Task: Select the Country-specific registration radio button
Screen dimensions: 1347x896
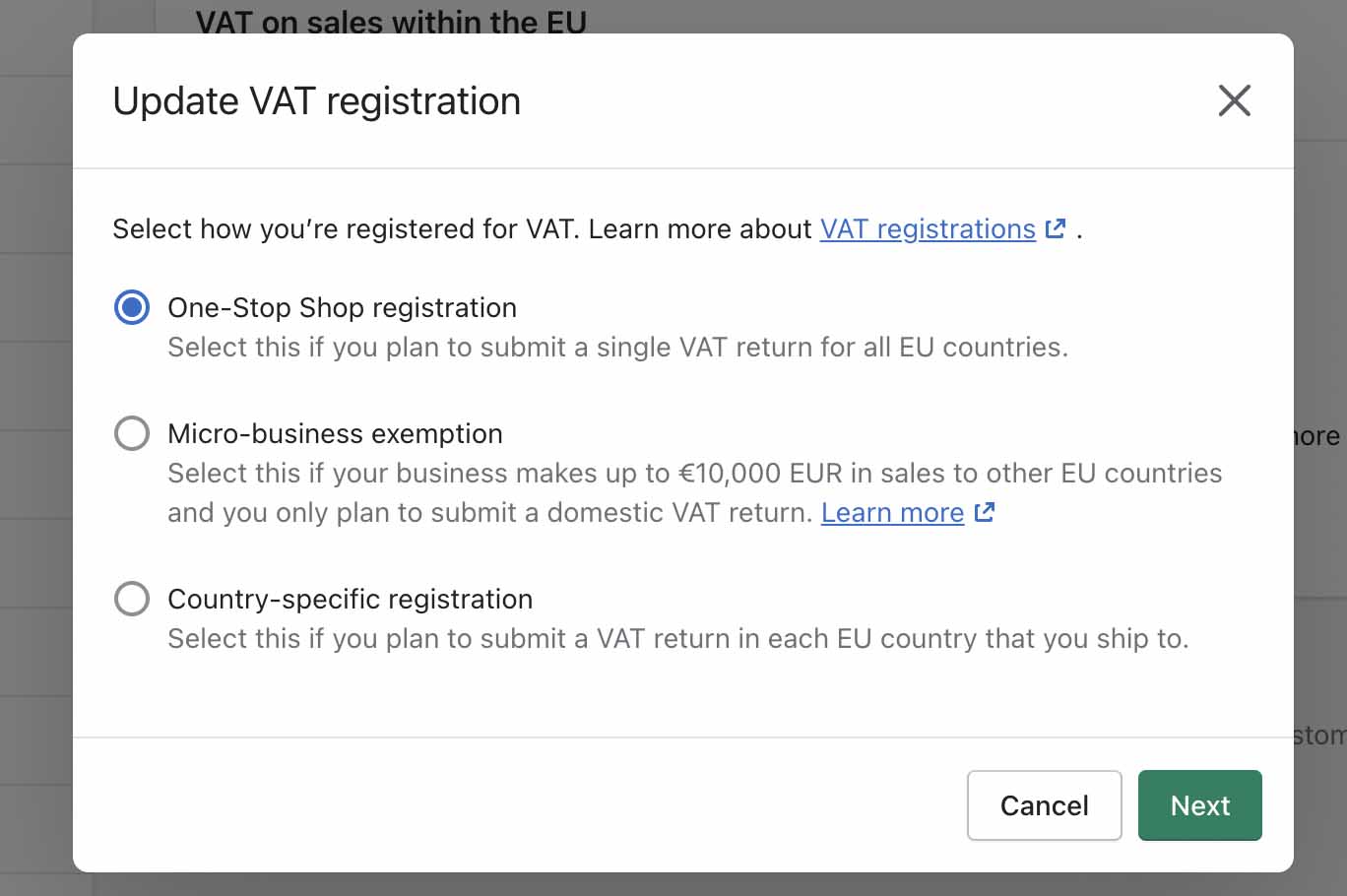Action: (132, 599)
